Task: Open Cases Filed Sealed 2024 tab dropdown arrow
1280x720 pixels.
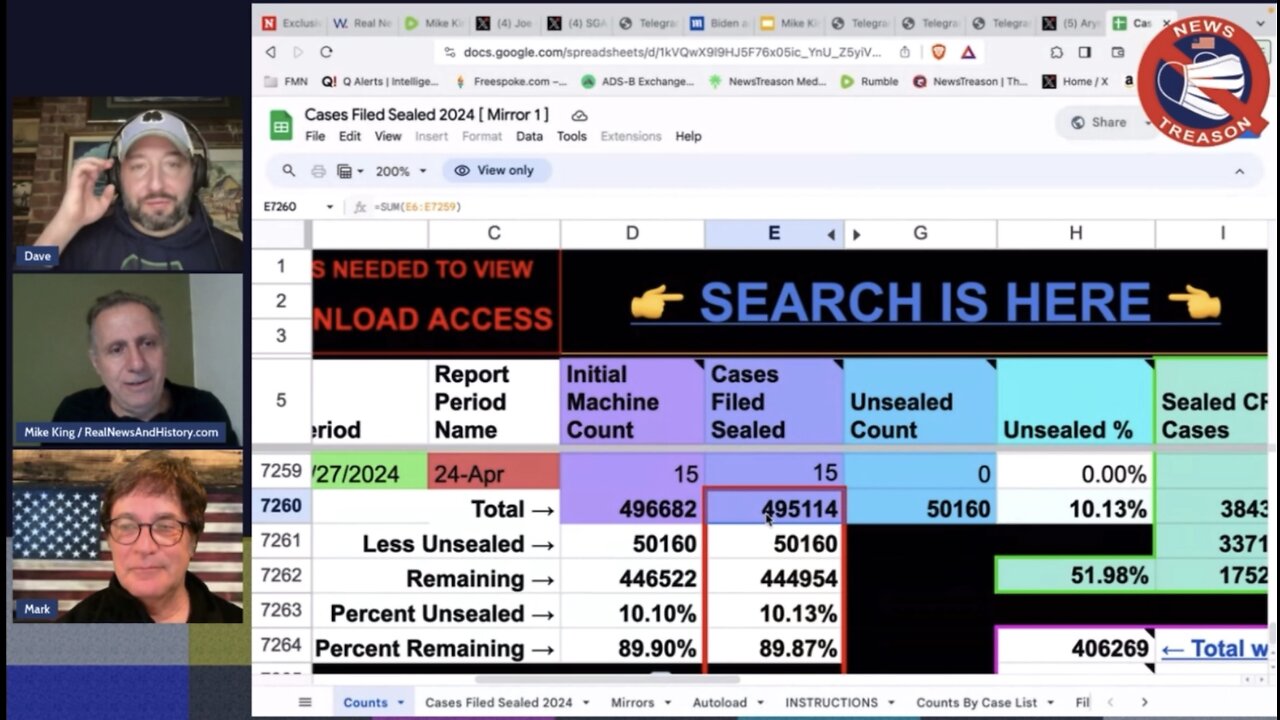Action: click(x=585, y=703)
